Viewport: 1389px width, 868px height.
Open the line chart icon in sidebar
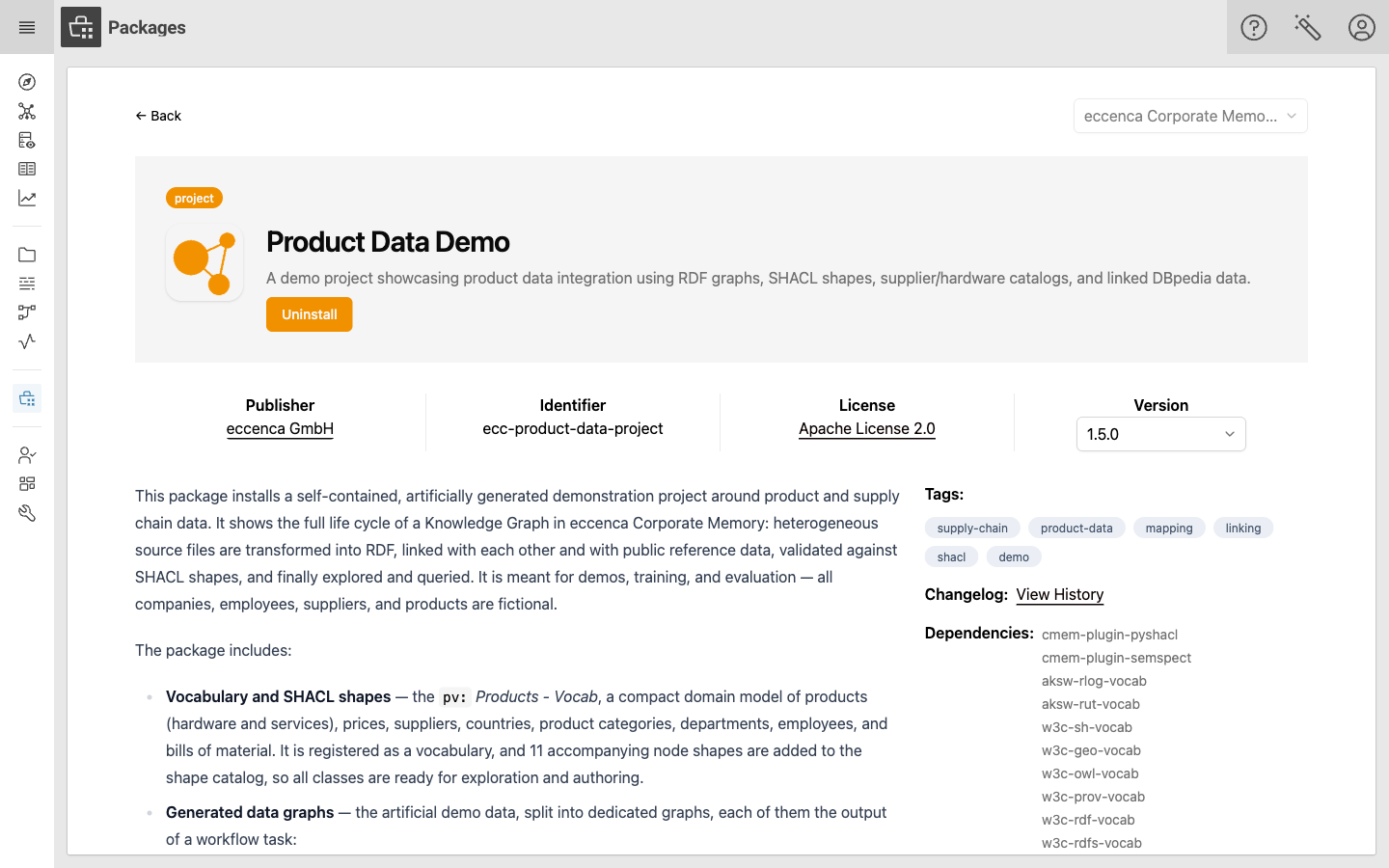[x=27, y=198]
